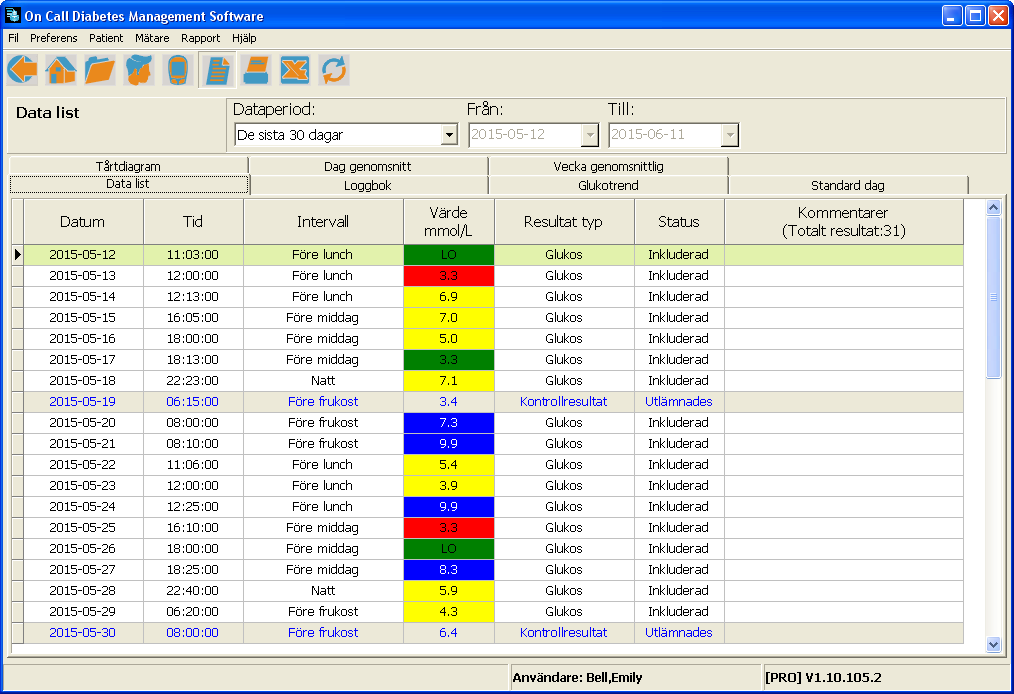Click date cell 2015-05-19

(x=83, y=402)
